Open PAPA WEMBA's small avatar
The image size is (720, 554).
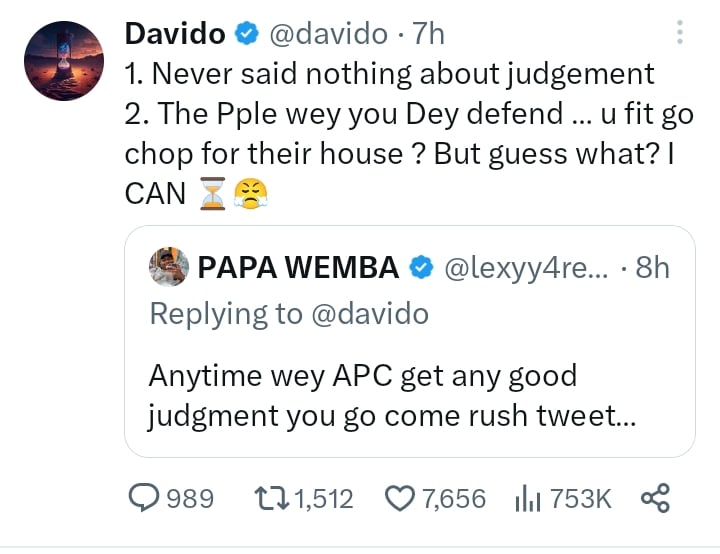[x=168, y=267]
